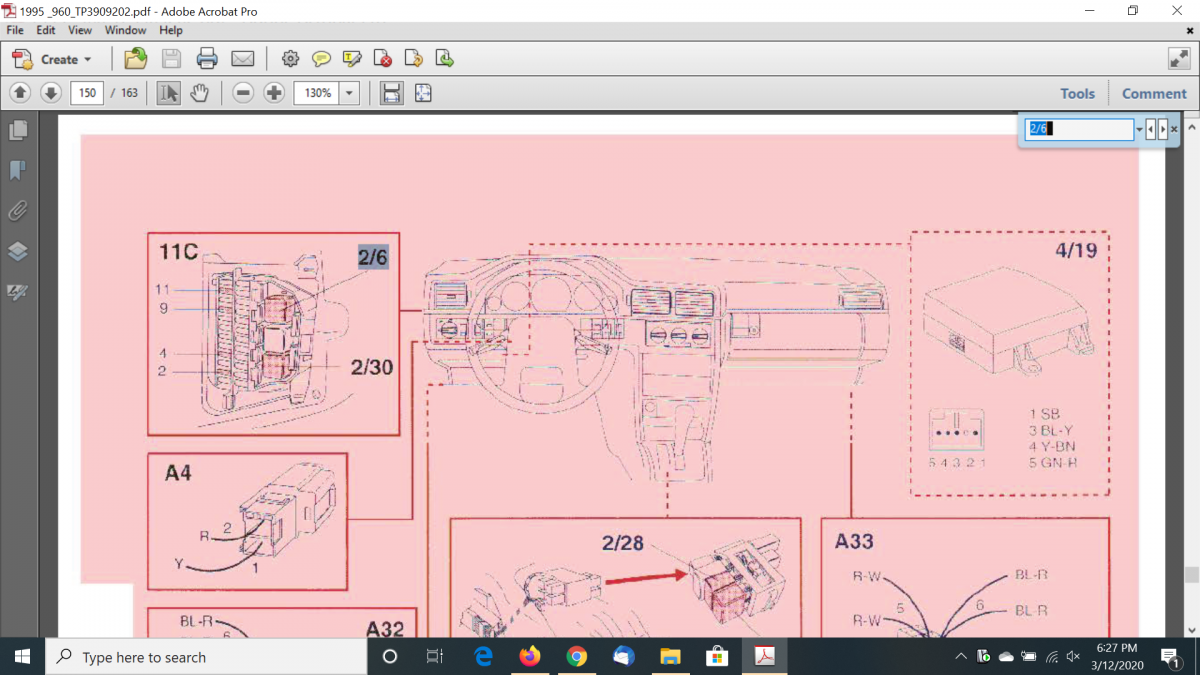The image size is (1200, 675).
Task: Click the page number field showing 150
Action: click(87, 93)
